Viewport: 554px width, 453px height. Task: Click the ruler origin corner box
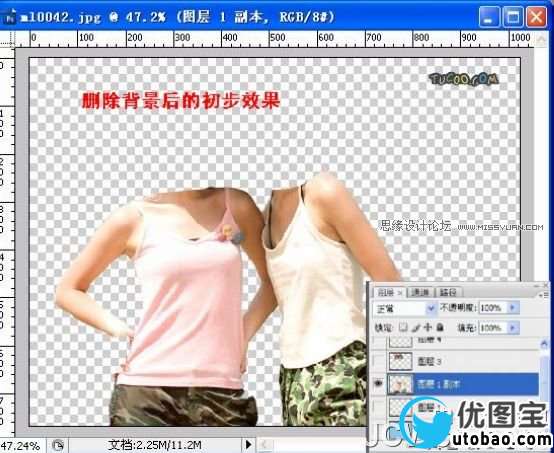pos(7,39)
